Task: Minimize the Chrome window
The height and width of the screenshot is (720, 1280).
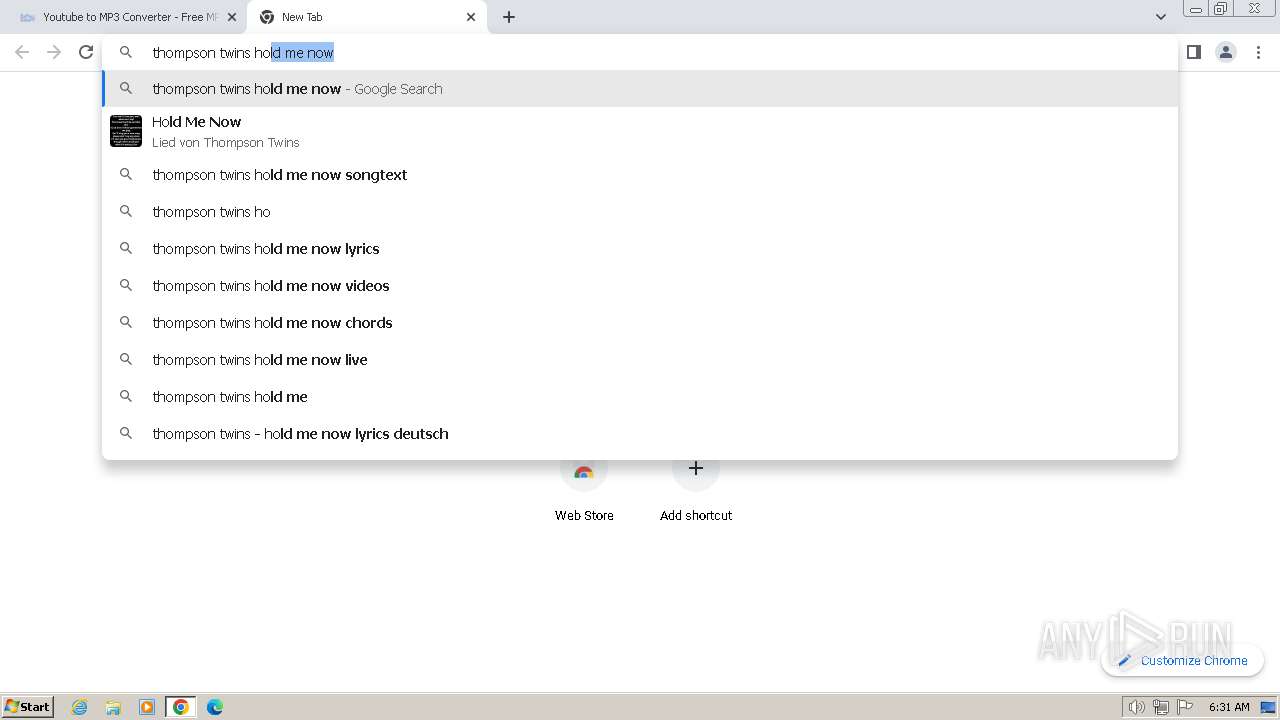Action: pos(1195,9)
